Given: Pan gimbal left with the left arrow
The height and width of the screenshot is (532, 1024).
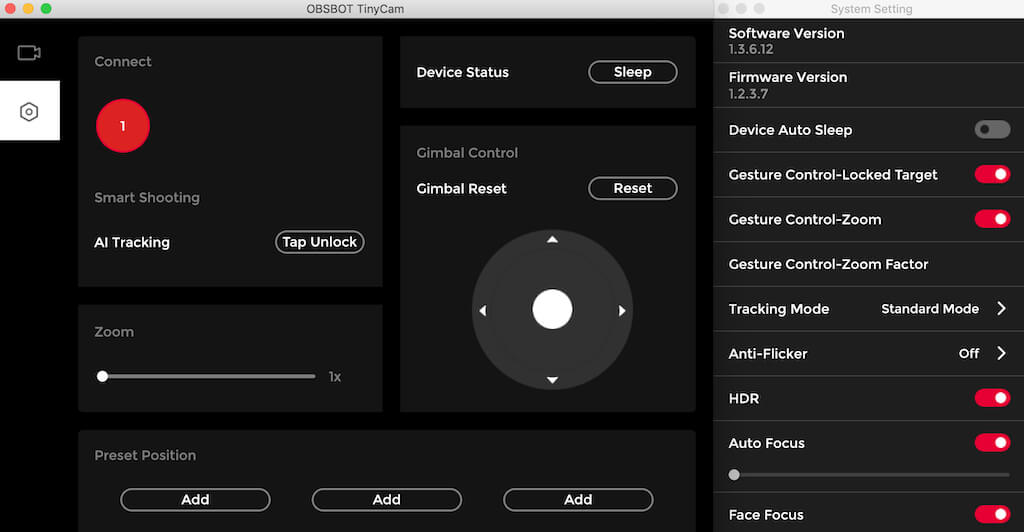Looking at the screenshot, I should point(483,311).
